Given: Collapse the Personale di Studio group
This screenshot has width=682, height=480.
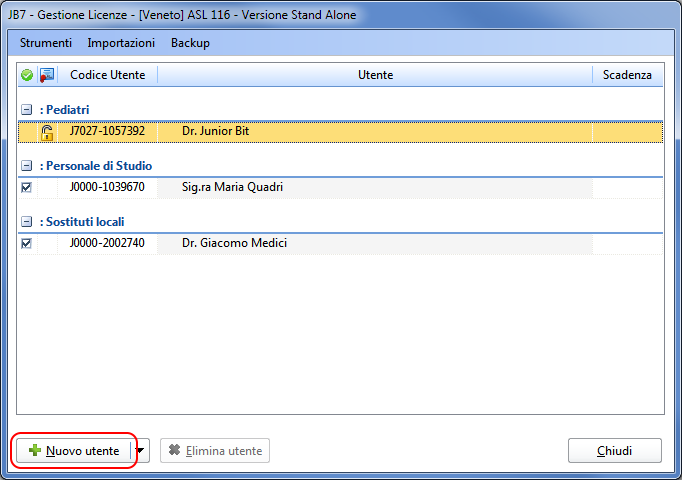Looking at the screenshot, I should tap(26, 166).
